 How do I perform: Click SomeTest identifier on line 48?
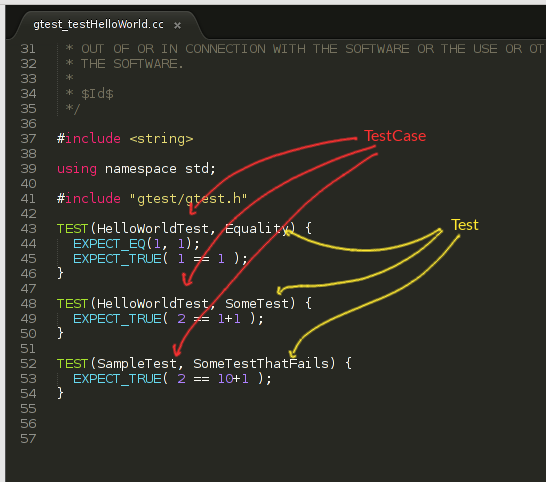click(x=257, y=304)
